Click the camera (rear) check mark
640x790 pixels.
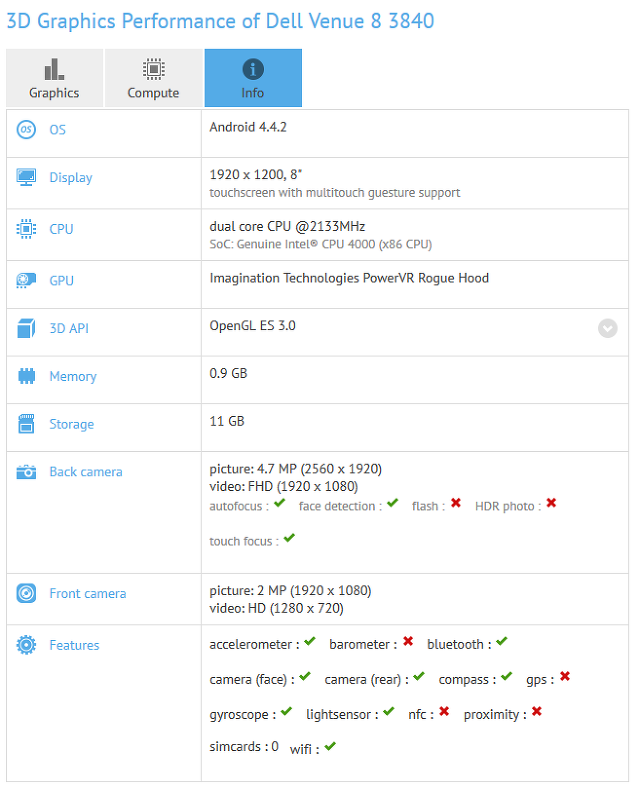(419, 676)
